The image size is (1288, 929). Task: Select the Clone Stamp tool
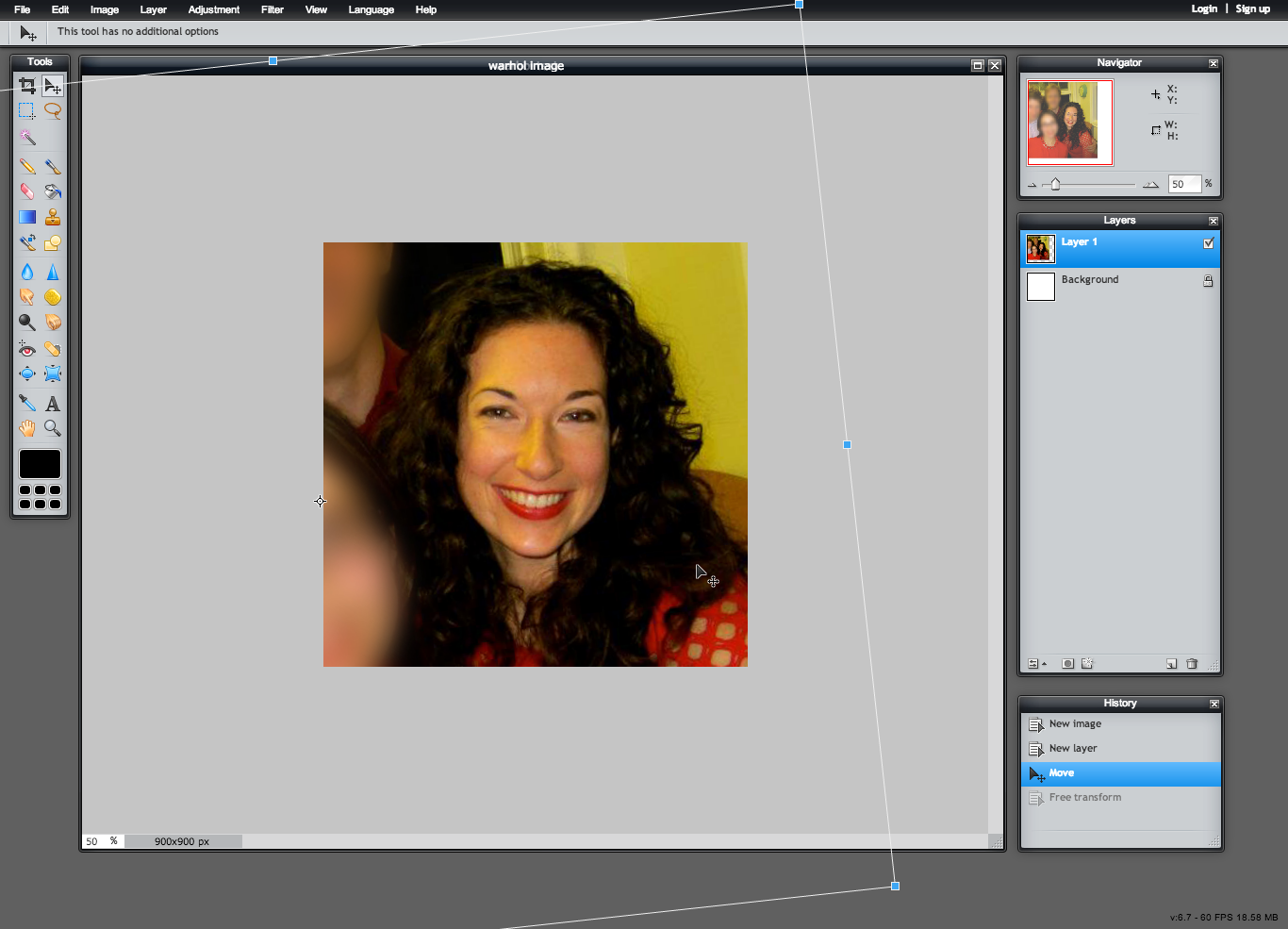tap(53, 217)
